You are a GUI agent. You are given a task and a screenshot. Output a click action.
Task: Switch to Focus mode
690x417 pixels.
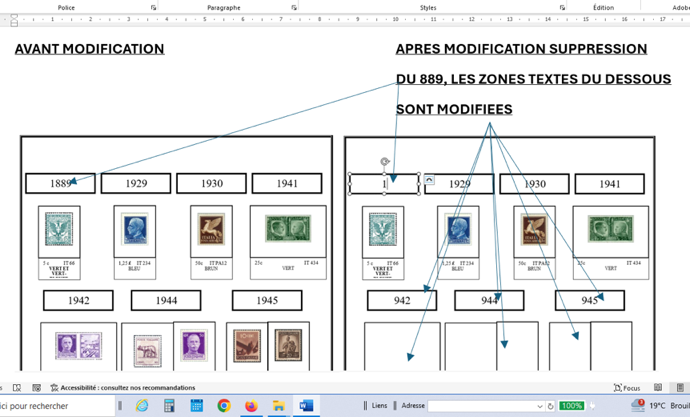coord(627,388)
